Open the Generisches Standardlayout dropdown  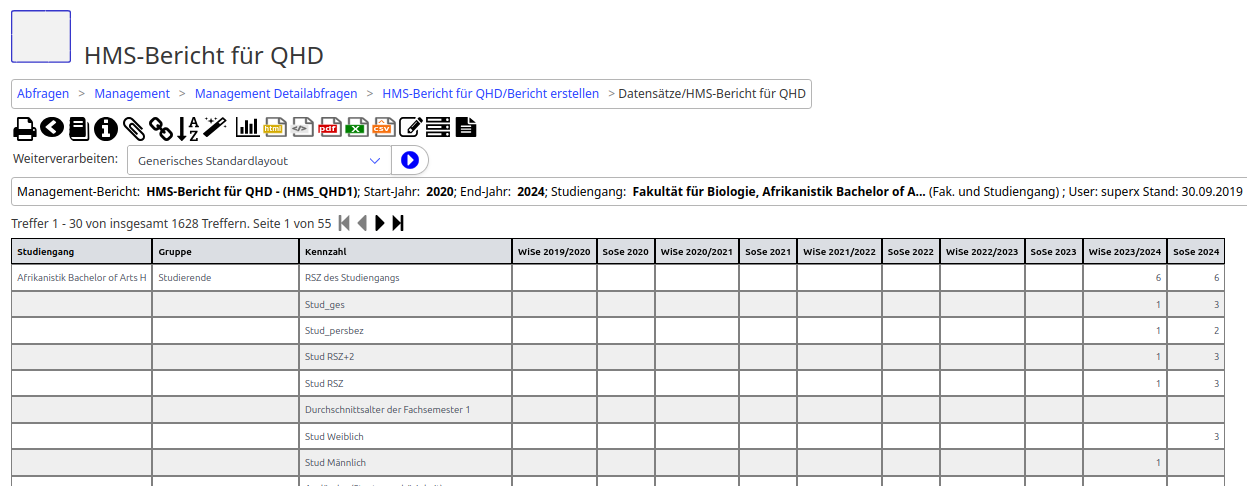point(259,160)
